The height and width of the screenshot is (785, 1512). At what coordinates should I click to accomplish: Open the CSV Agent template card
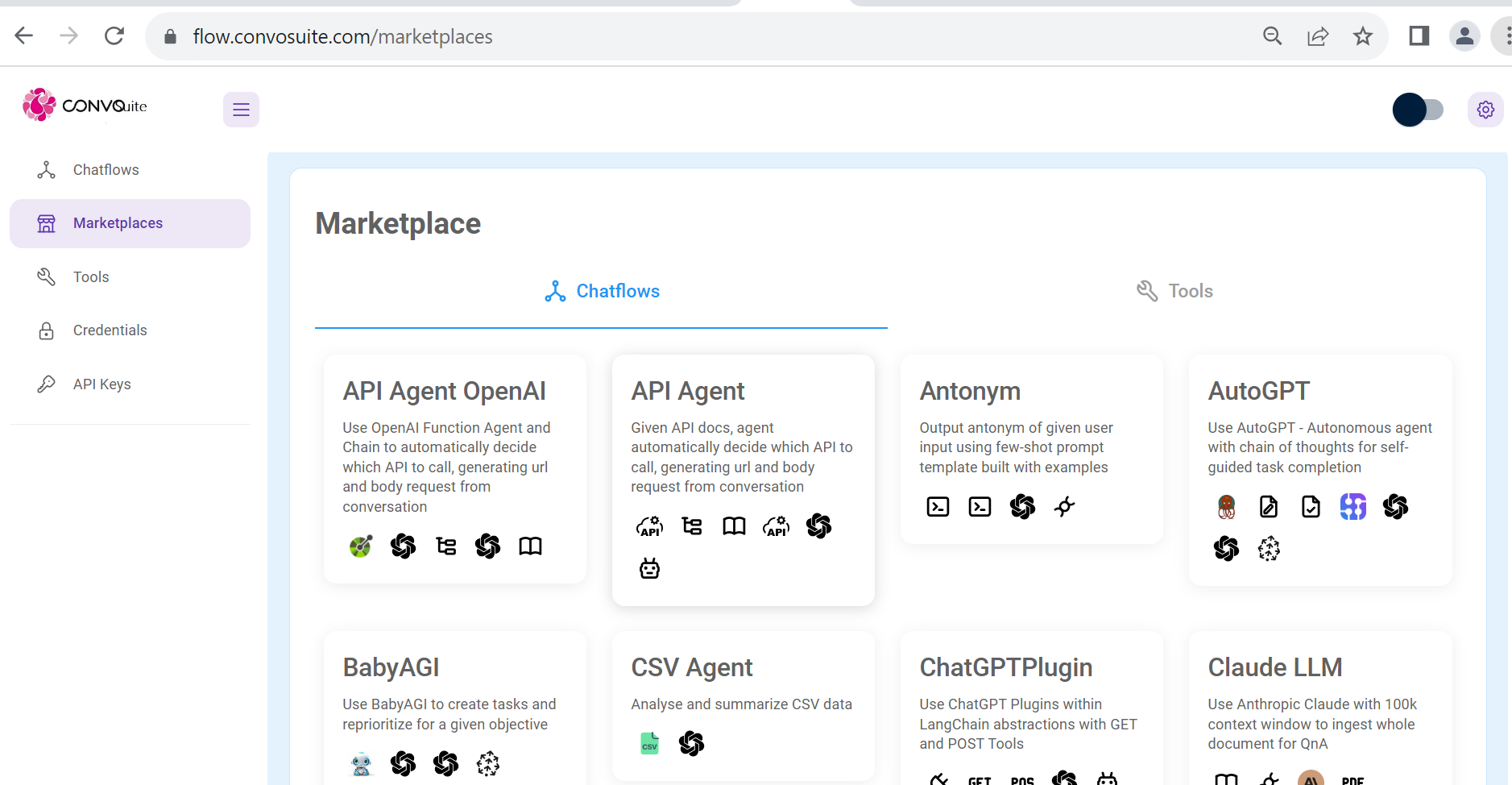click(743, 705)
